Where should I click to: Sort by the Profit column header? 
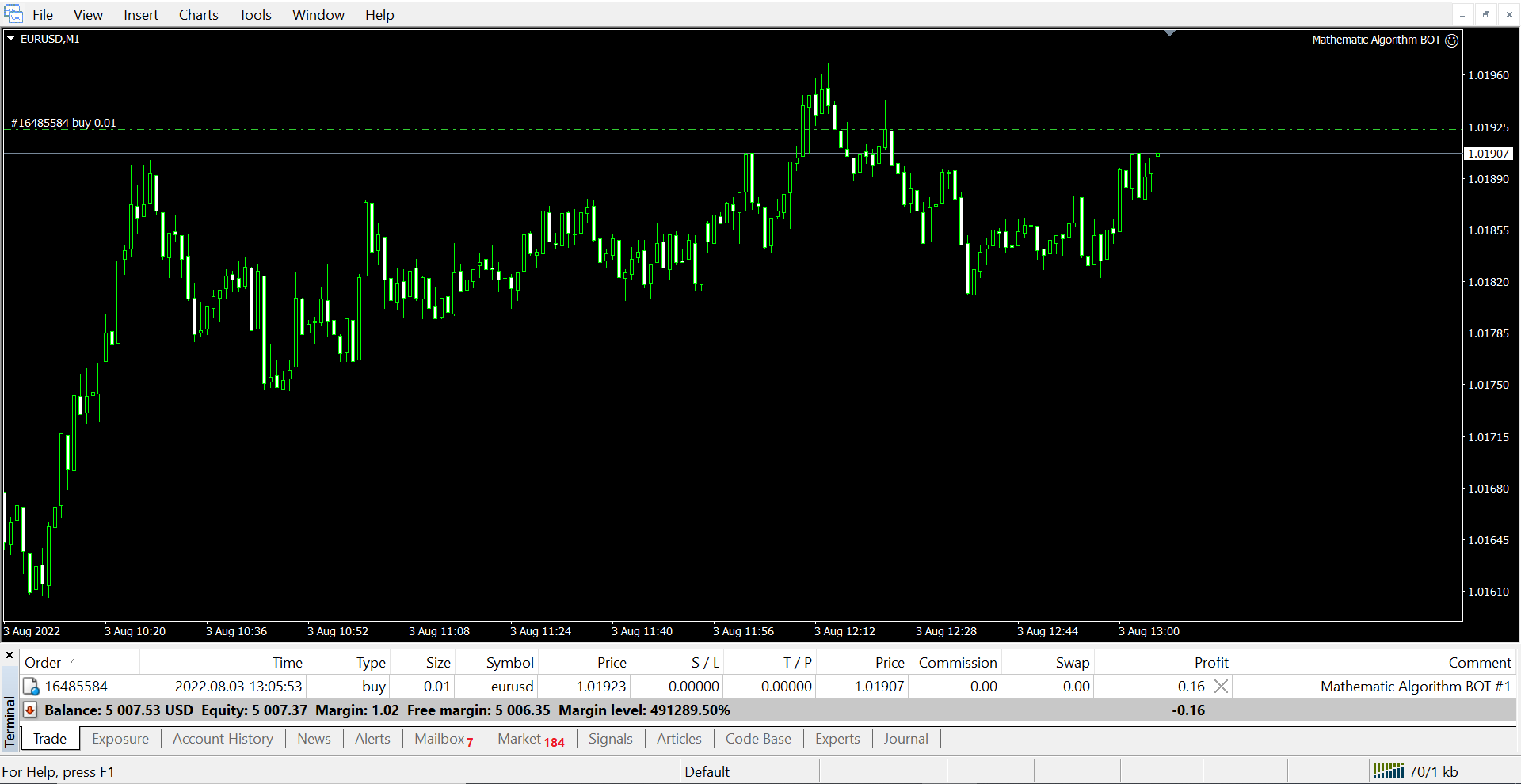pos(1164,663)
